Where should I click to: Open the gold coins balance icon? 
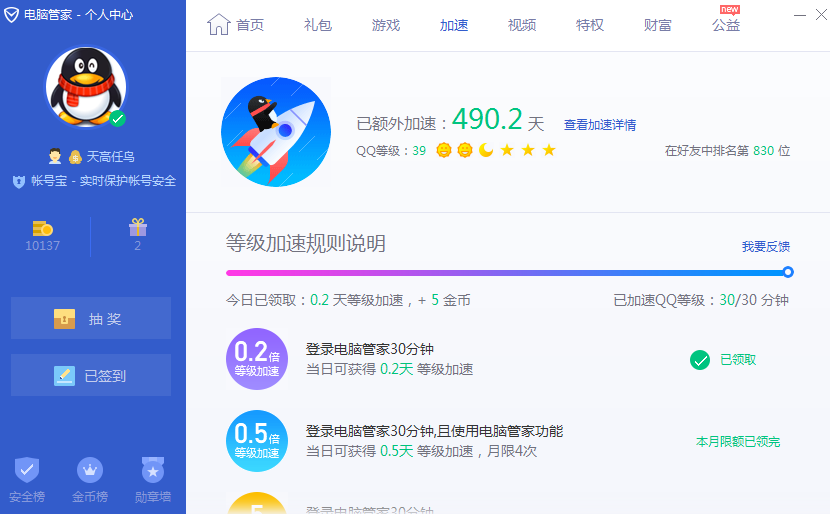coord(42,228)
